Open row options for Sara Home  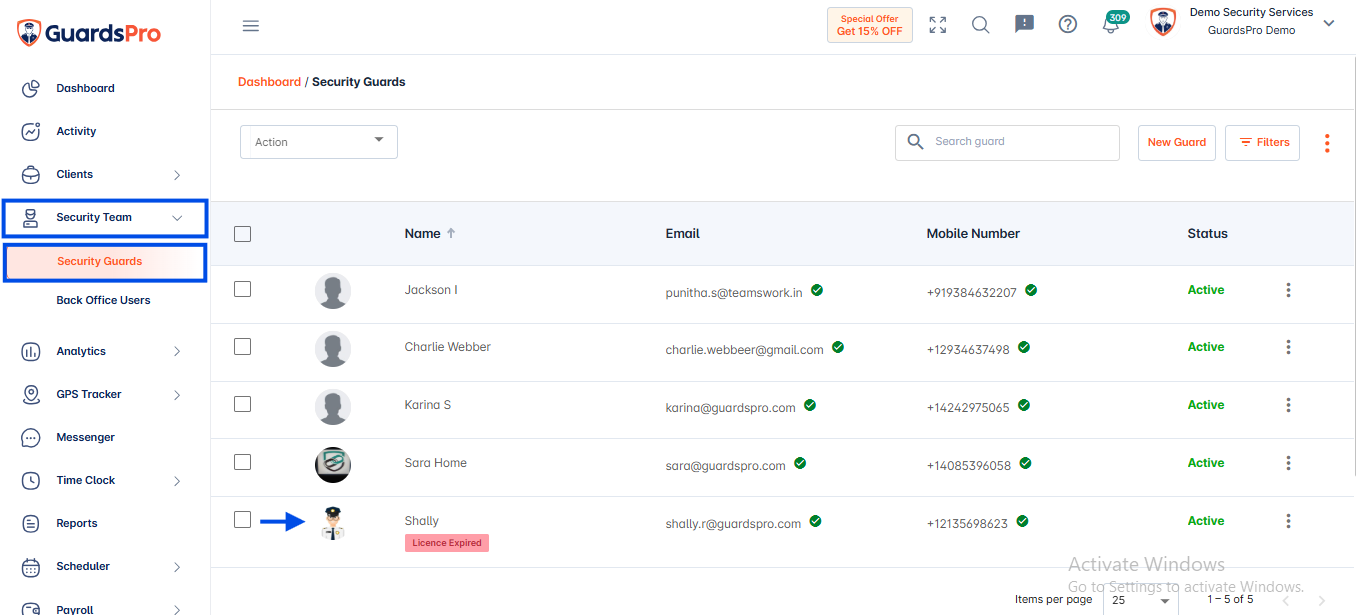1288,463
